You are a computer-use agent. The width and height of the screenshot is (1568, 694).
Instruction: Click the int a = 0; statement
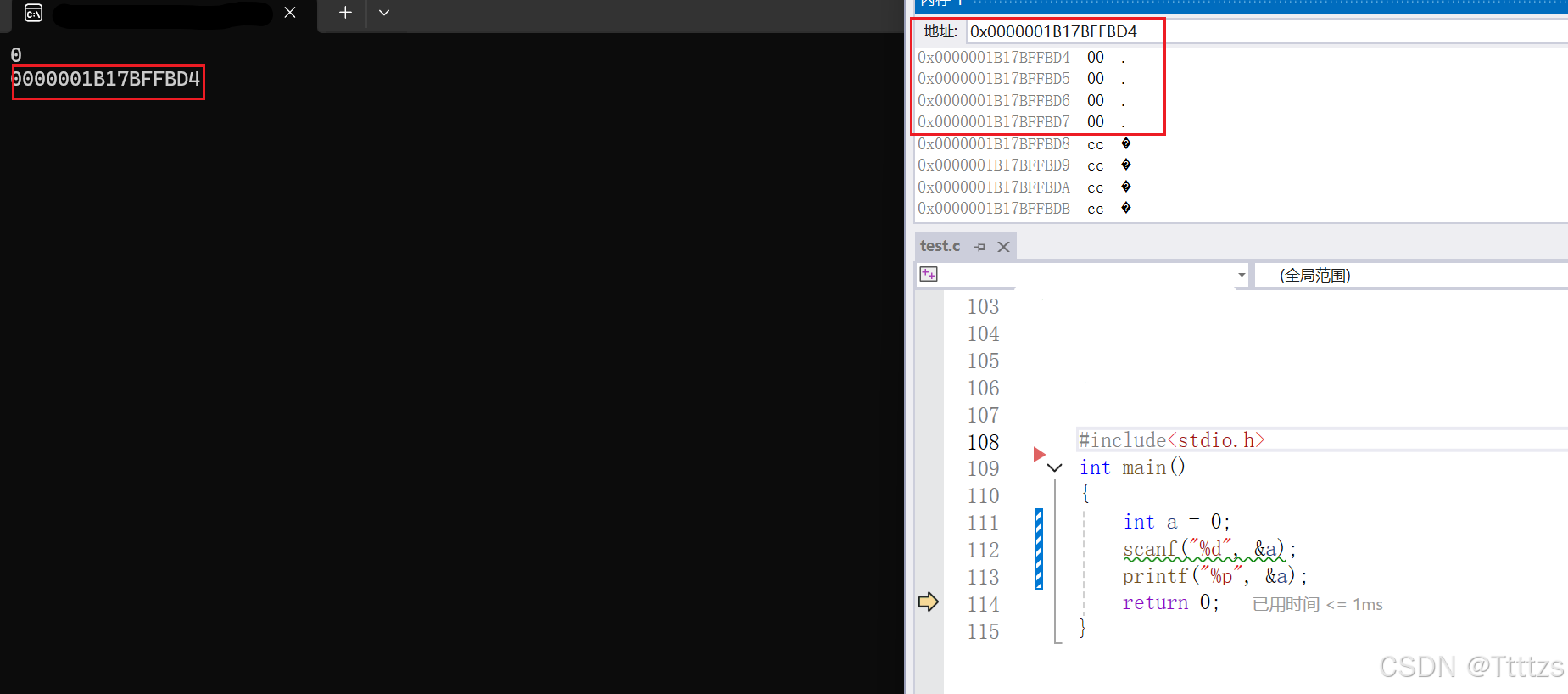(x=1177, y=522)
